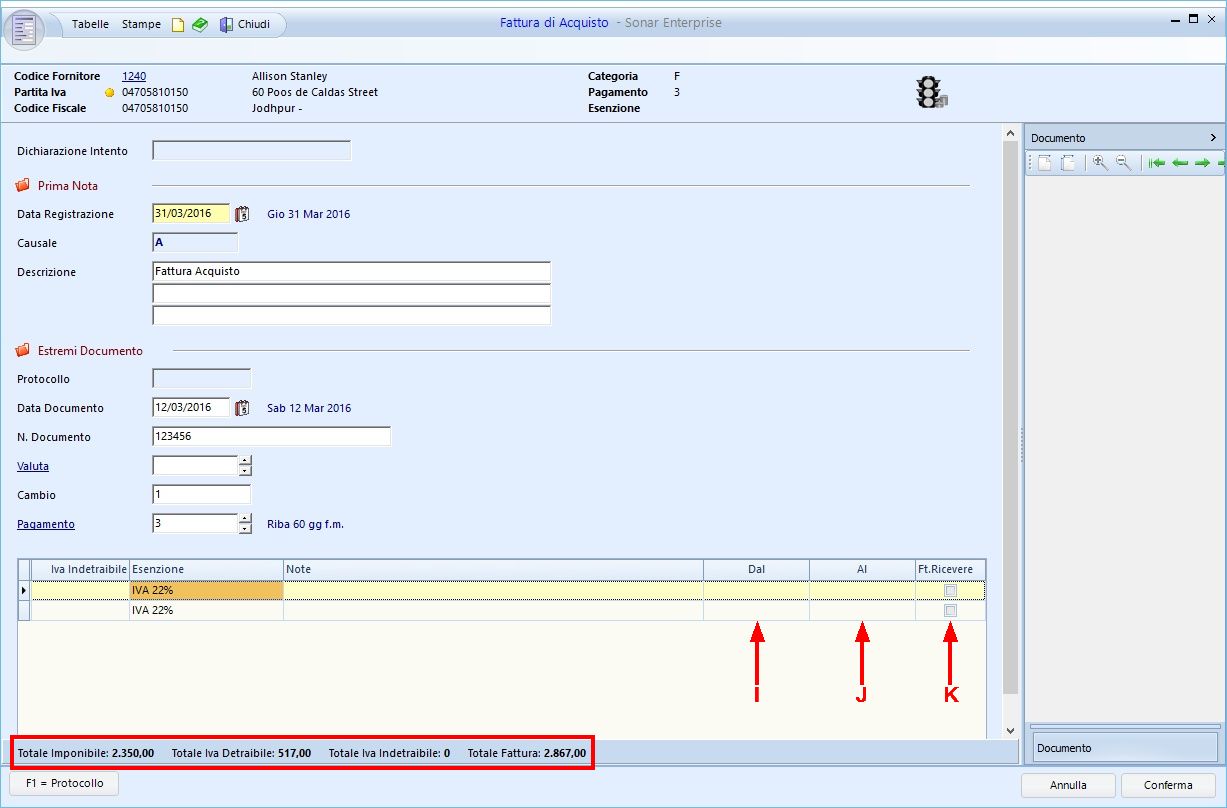Tick Ft.Ricevere checkbox in first row
Image resolution: width=1227 pixels, height=808 pixels.
coord(950,590)
